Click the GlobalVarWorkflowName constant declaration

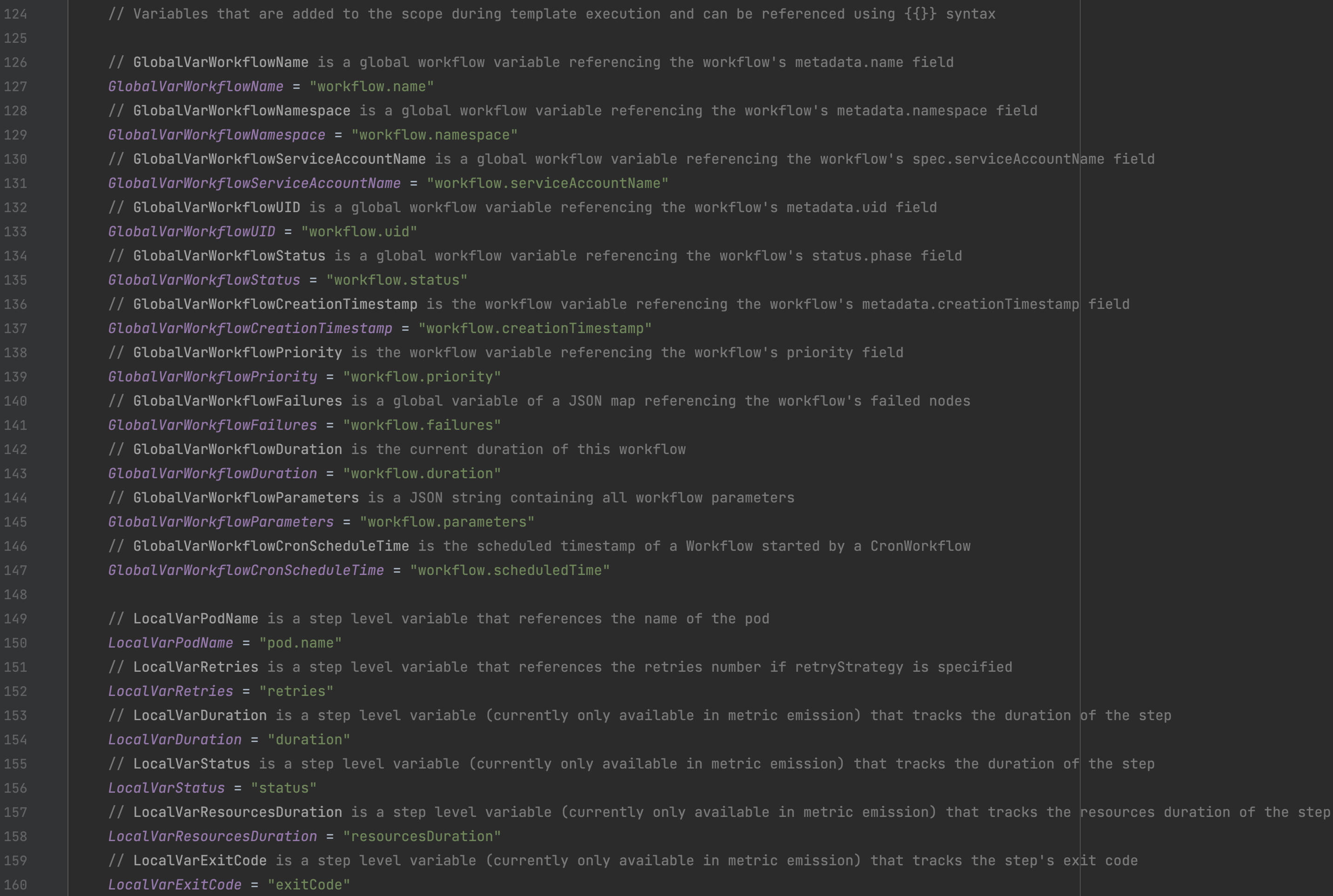[x=195, y=86]
